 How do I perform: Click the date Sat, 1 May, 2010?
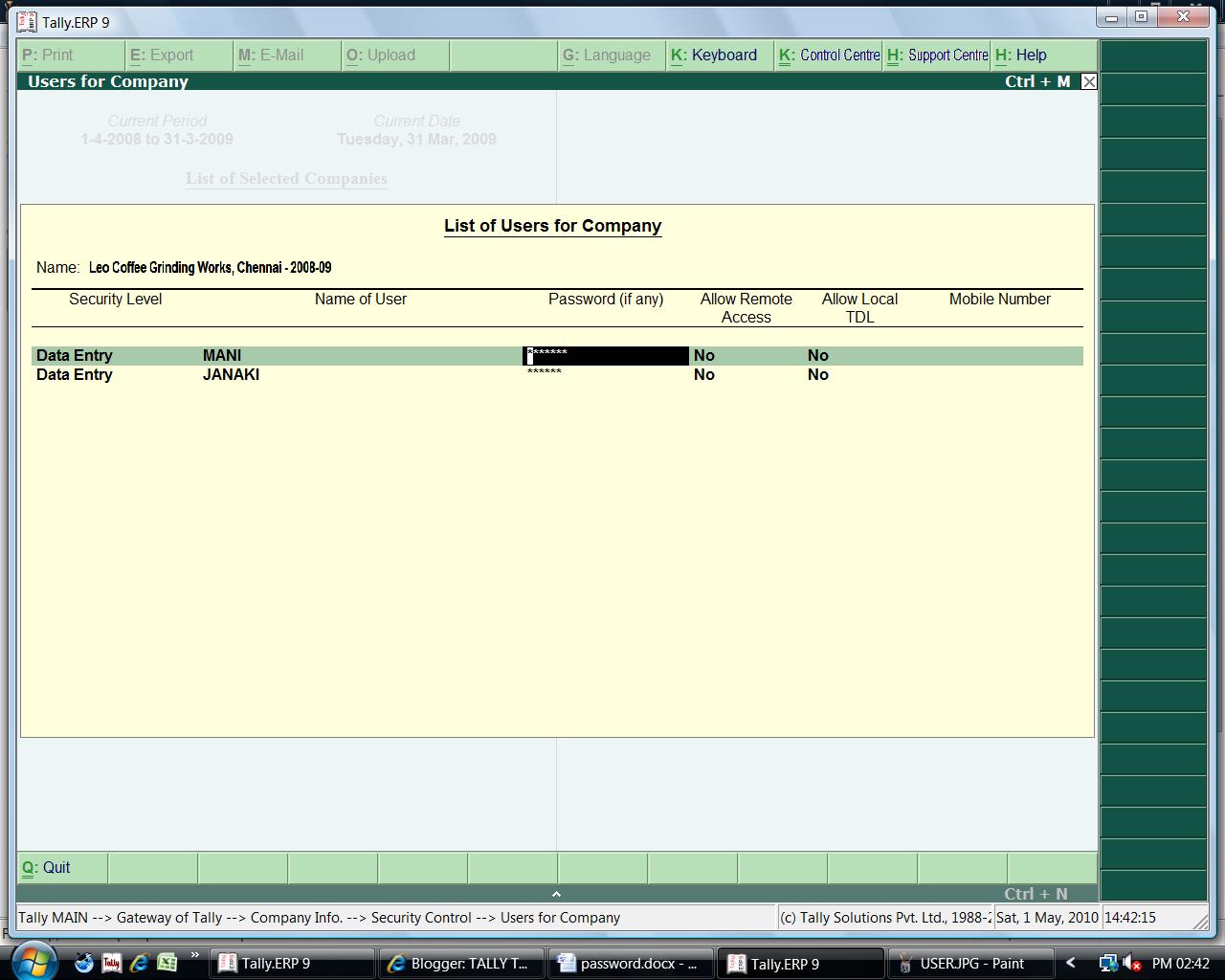(x=1047, y=918)
